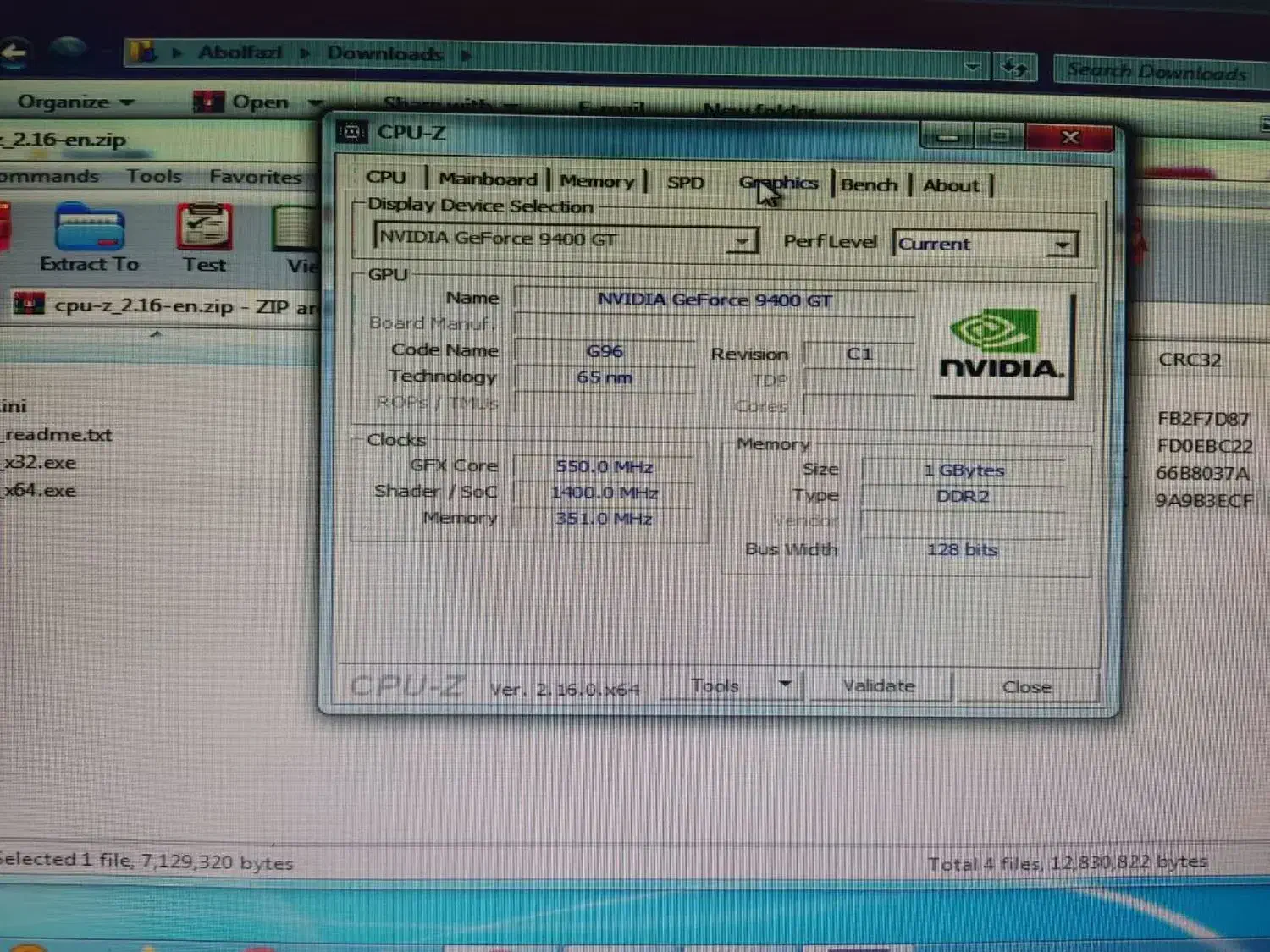1270x952 pixels.
Task: Click the NVIDIA logo in CPU-Z
Action: pos(1002,347)
